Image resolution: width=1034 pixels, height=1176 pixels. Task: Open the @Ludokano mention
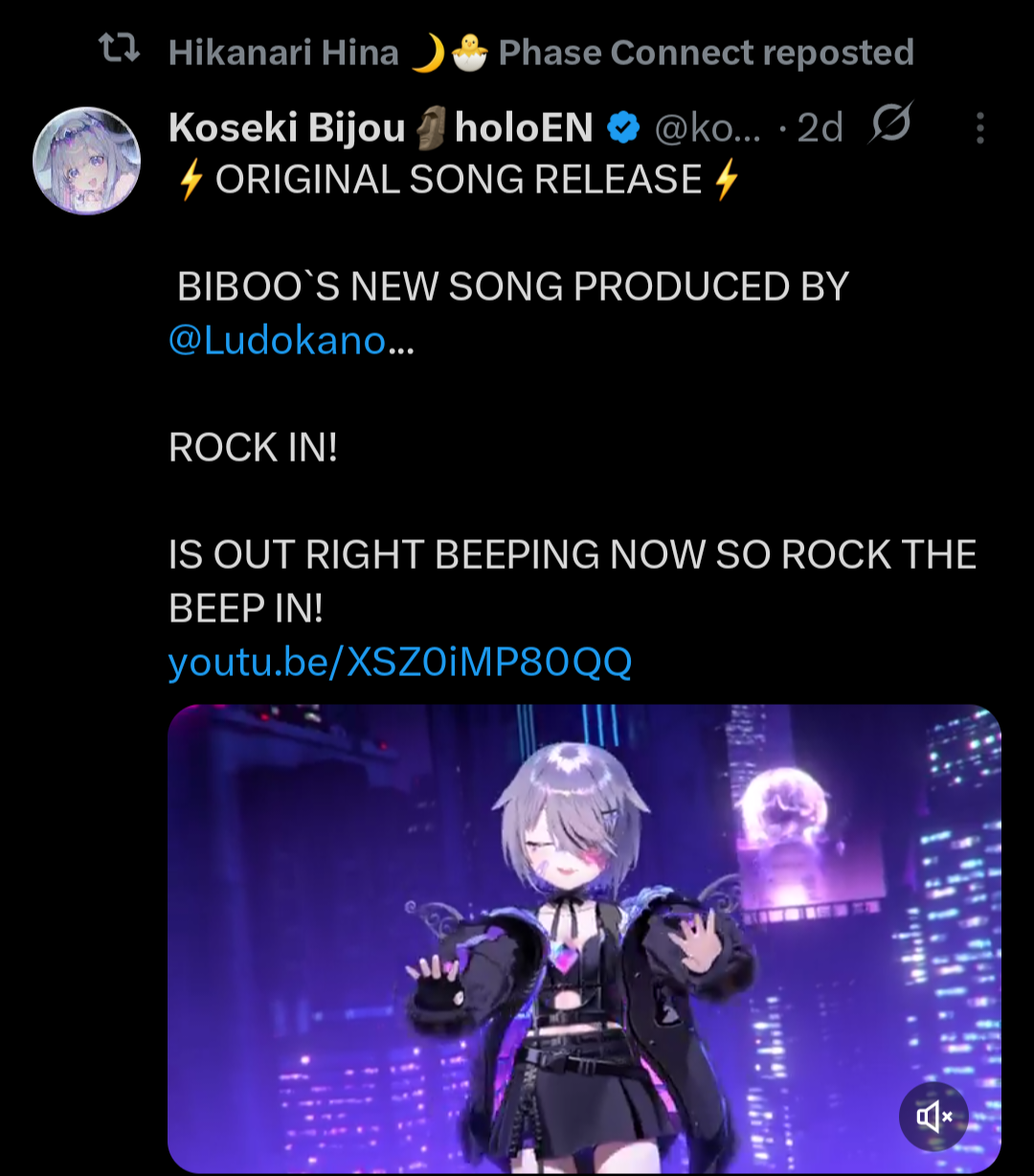click(x=278, y=340)
